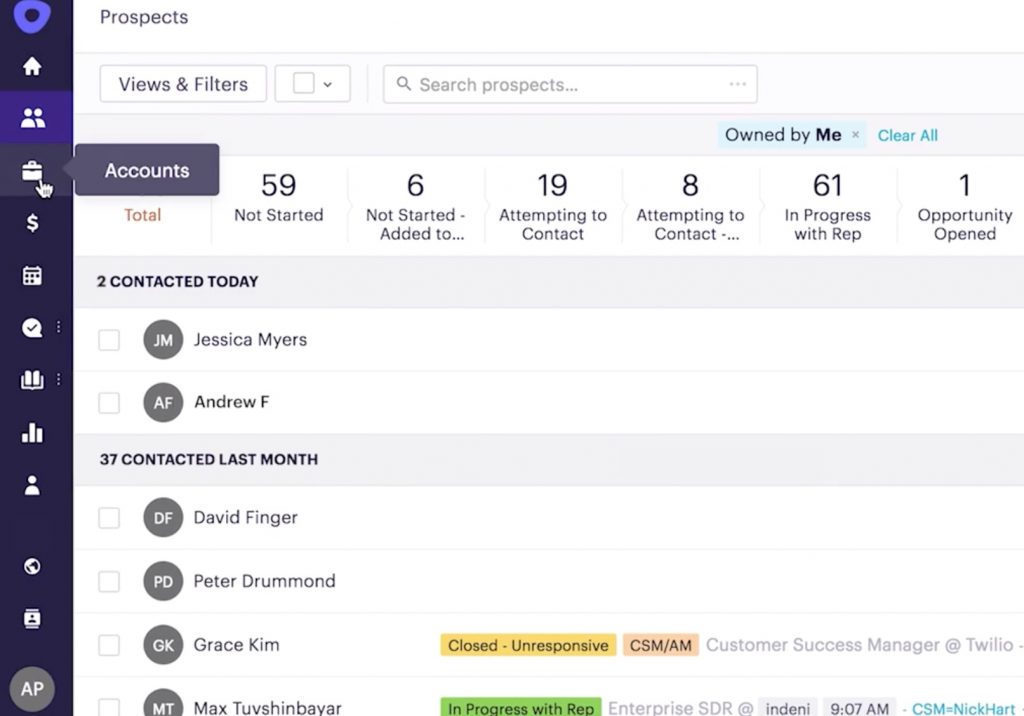
Task: Open Opportunities via the dollar sign icon
Action: (33, 221)
